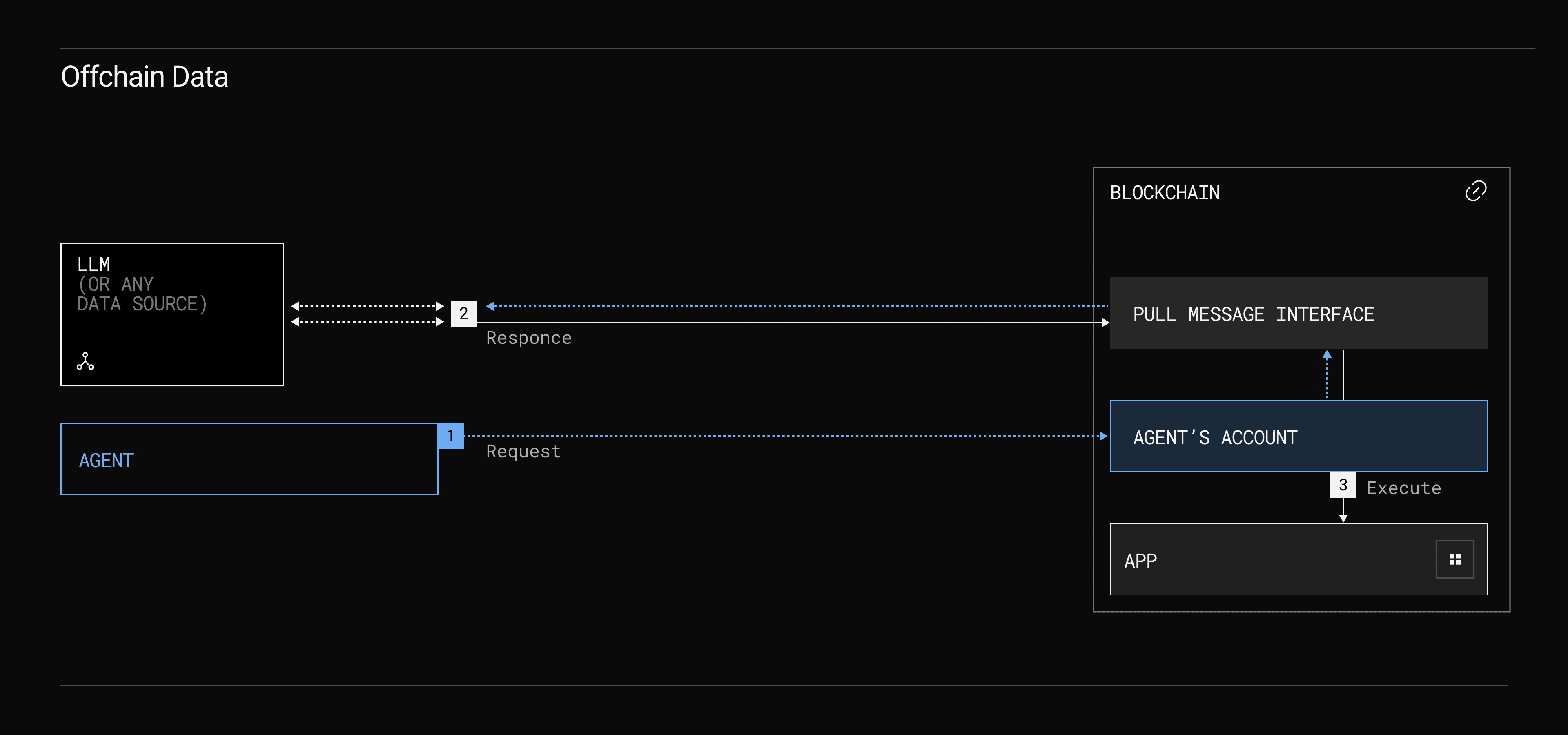Click the "Responce" arrow label

click(528, 338)
